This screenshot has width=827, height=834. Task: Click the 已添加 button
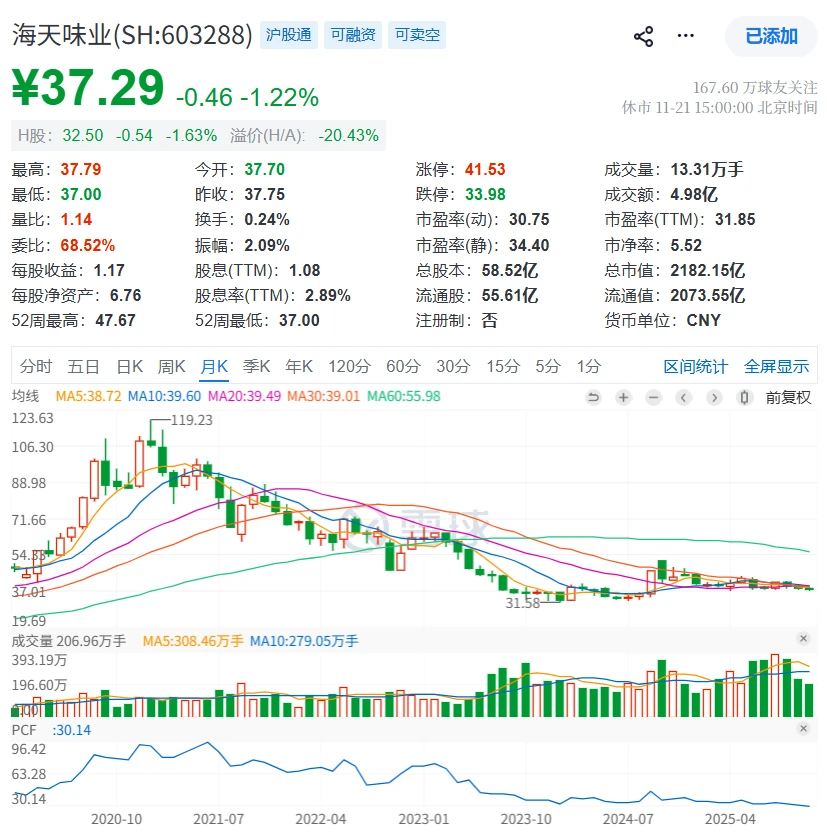tap(771, 36)
